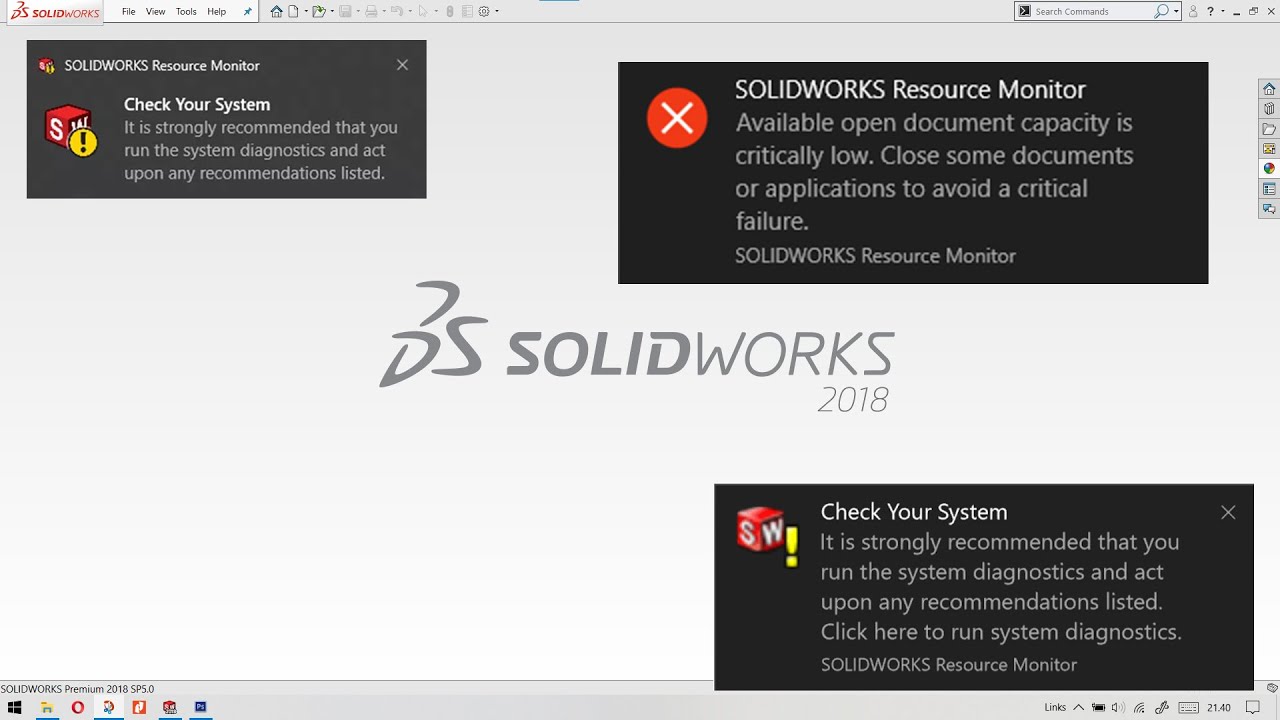Expand the Save dropdown arrow
Screen dimensions: 1280x720
358,11
